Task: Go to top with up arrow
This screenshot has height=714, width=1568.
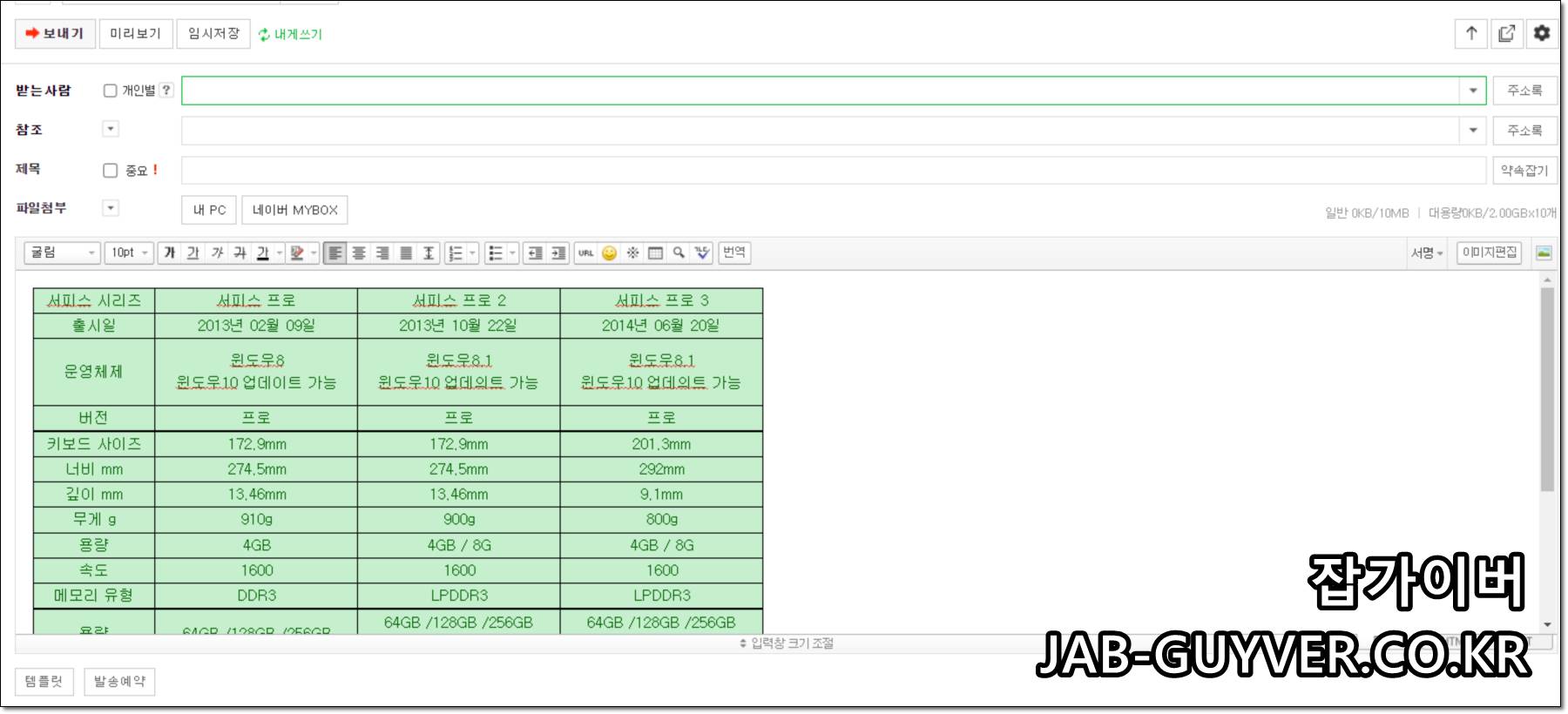Action: tap(1471, 33)
